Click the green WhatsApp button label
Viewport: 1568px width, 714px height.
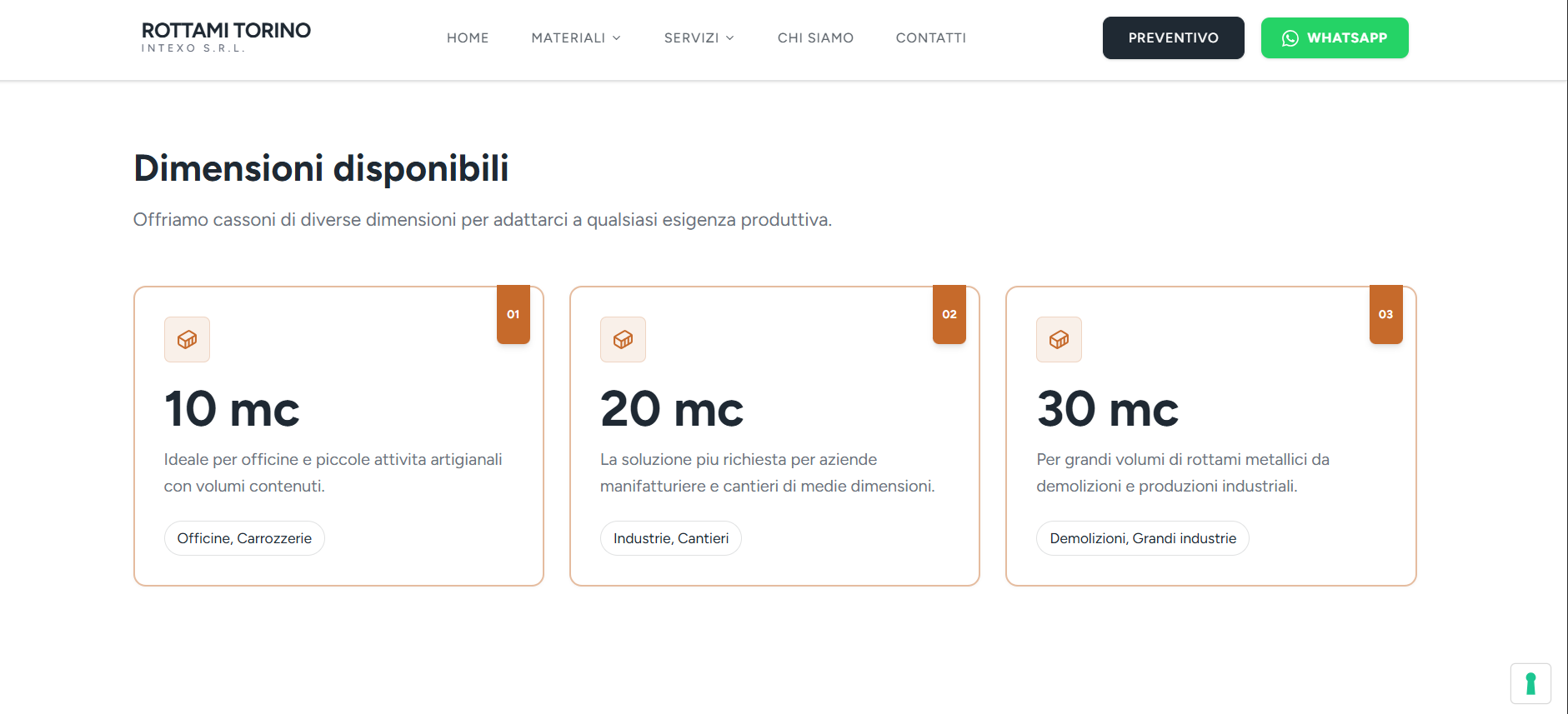(x=1347, y=38)
